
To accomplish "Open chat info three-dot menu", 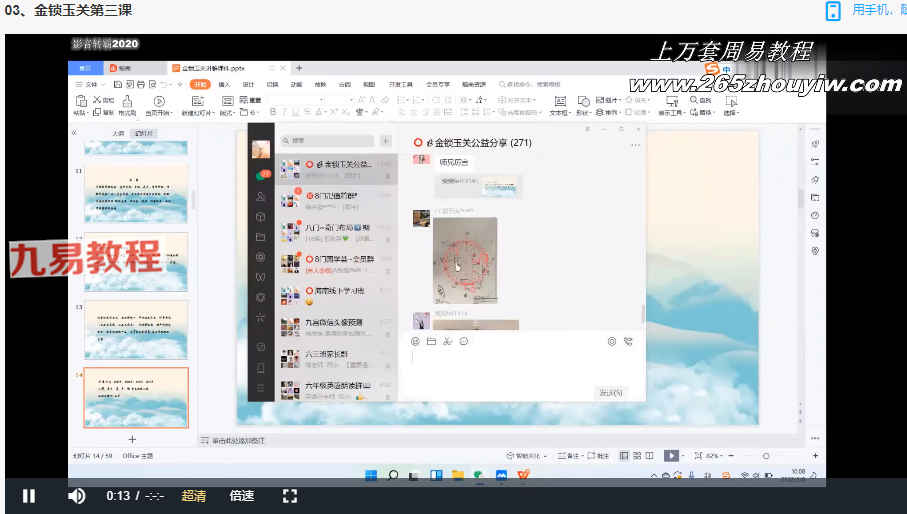I will 634,145.
